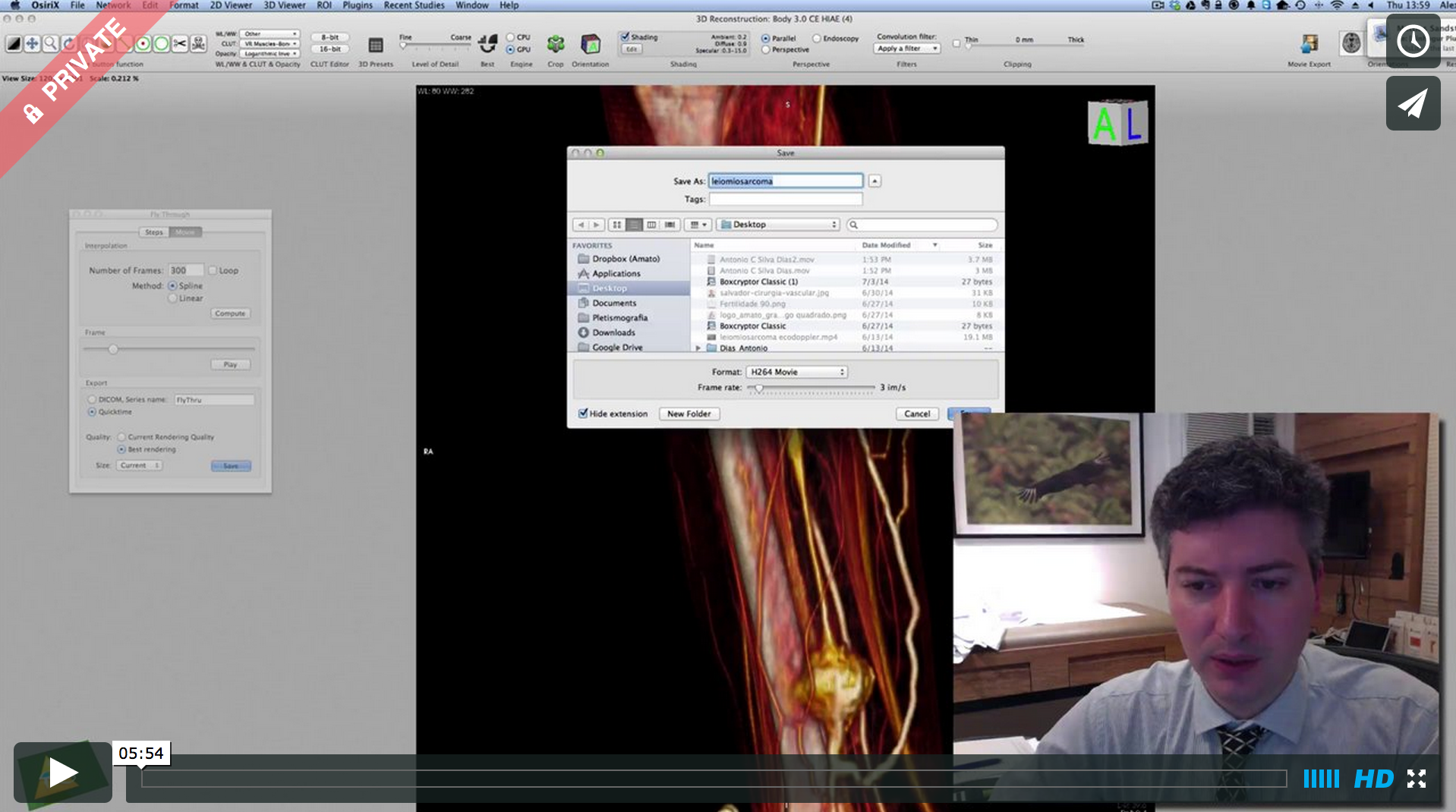Viewport: 1456px width, 812px height.
Task: Click the Cancel button in Save dialog
Action: tap(917, 414)
